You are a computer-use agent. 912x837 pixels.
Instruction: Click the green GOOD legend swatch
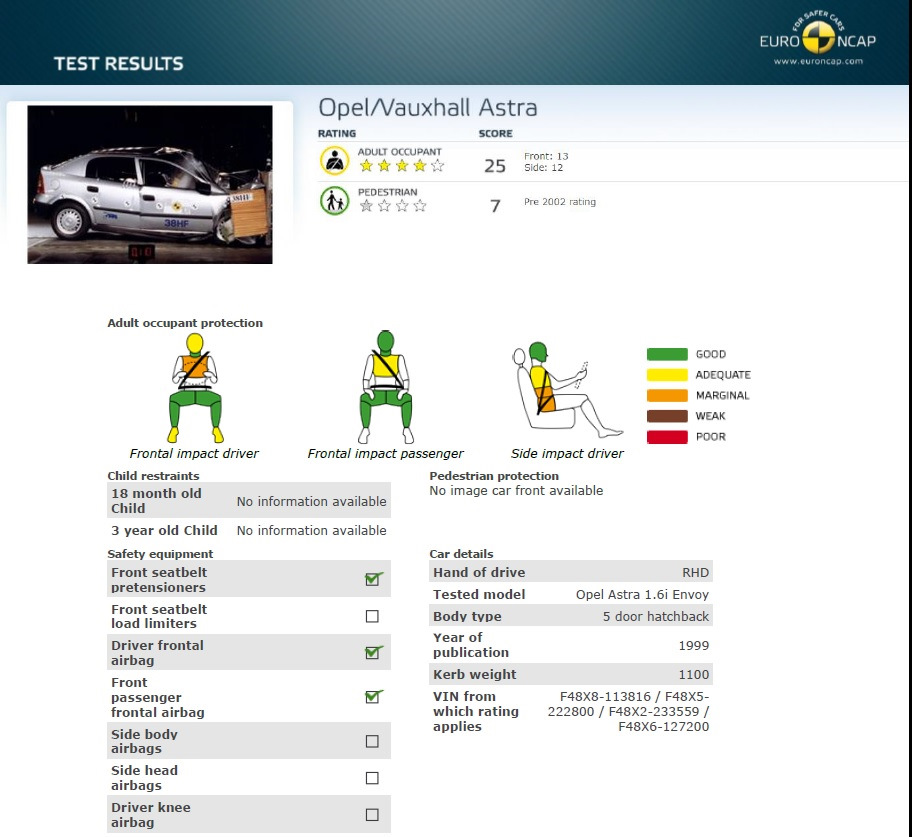click(667, 354)
